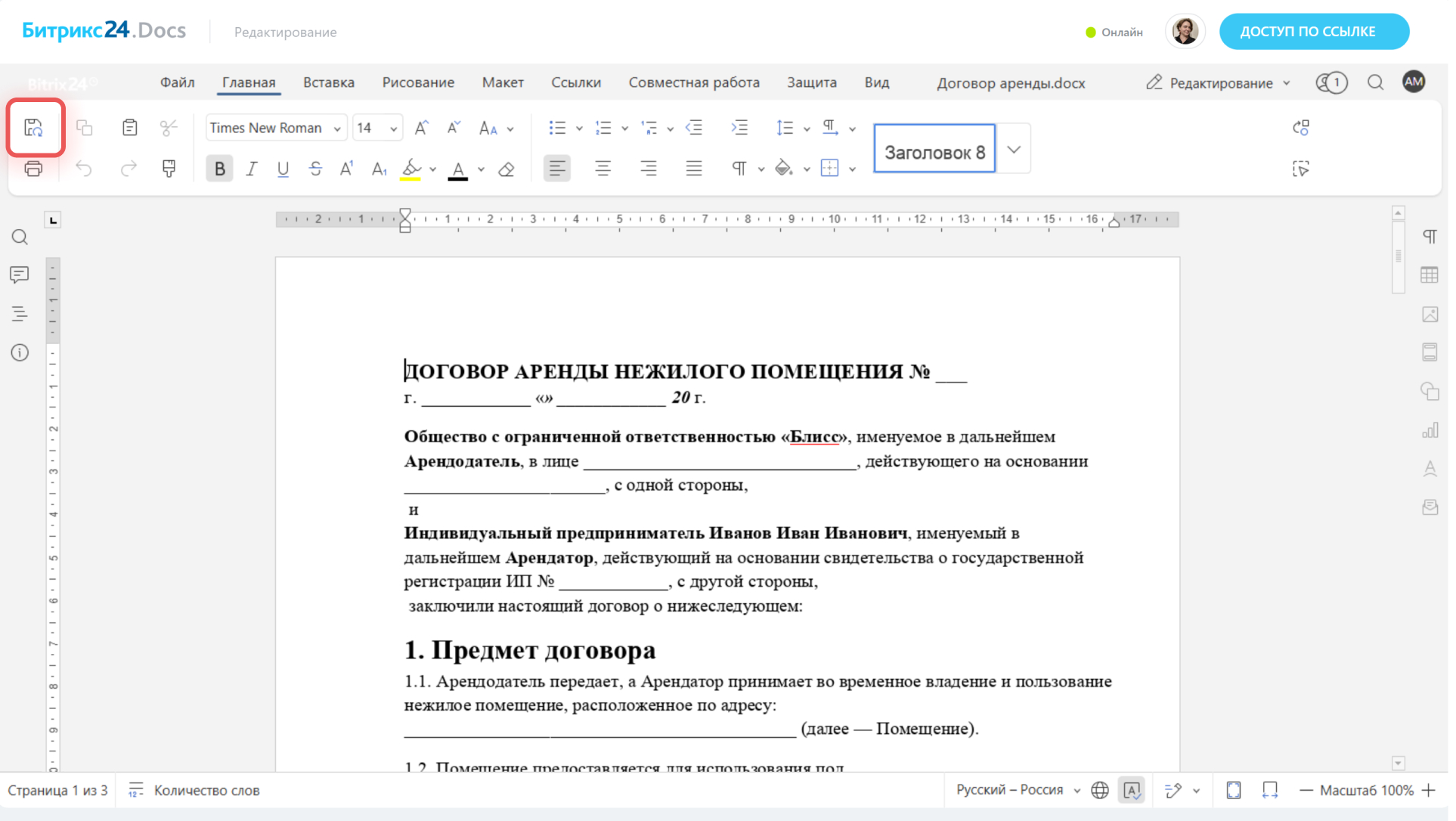This screenshot has width=1456, height=821.
Task: Apply the yellow highlight color
Action: pos(411,169)
